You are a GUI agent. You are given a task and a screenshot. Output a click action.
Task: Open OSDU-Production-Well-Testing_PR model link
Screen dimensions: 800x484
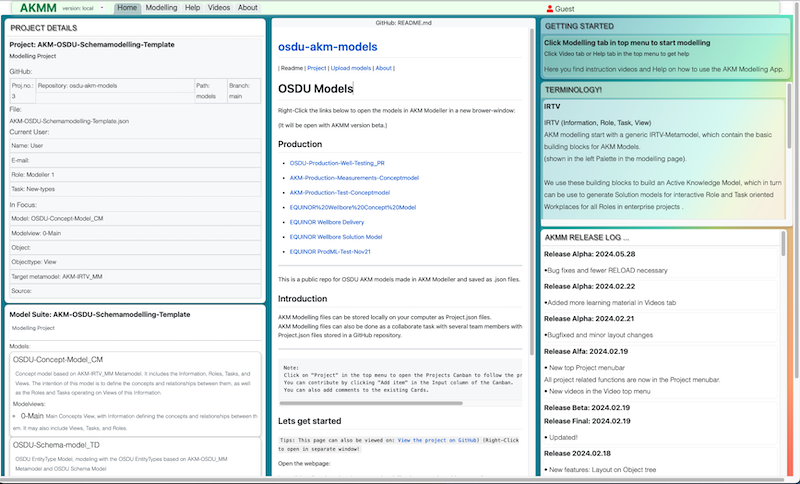[337, 163]
